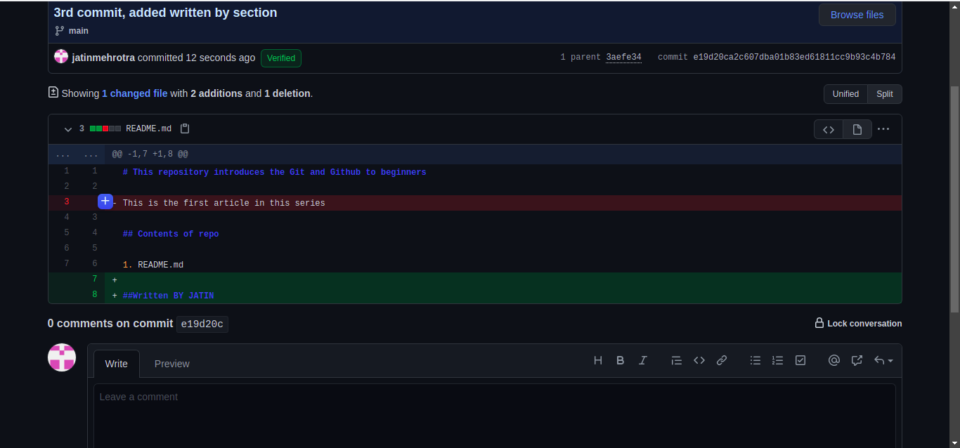Insert a numbered list in comment

click(x=778, y=361)
